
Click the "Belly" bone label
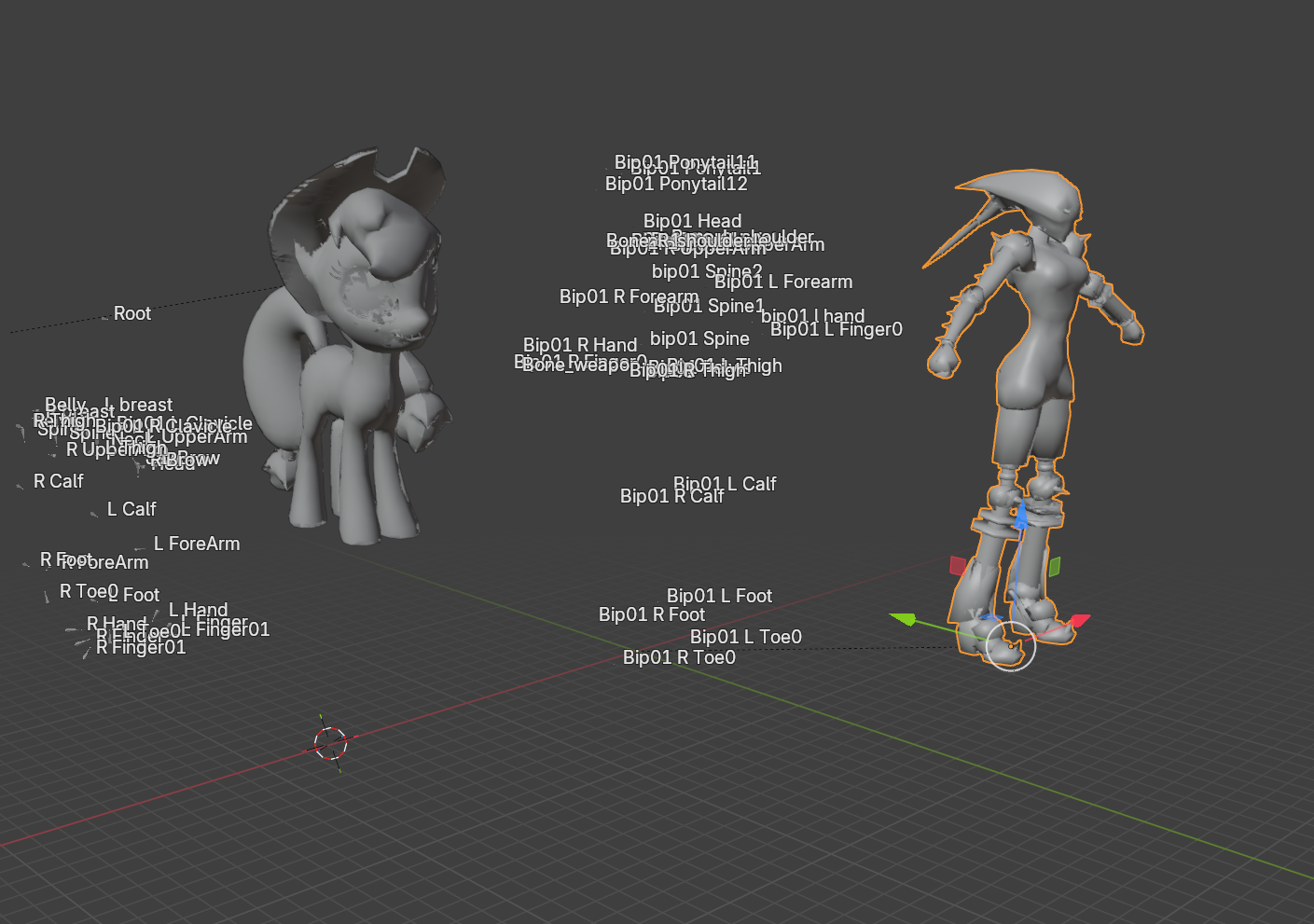click(65, 405)
